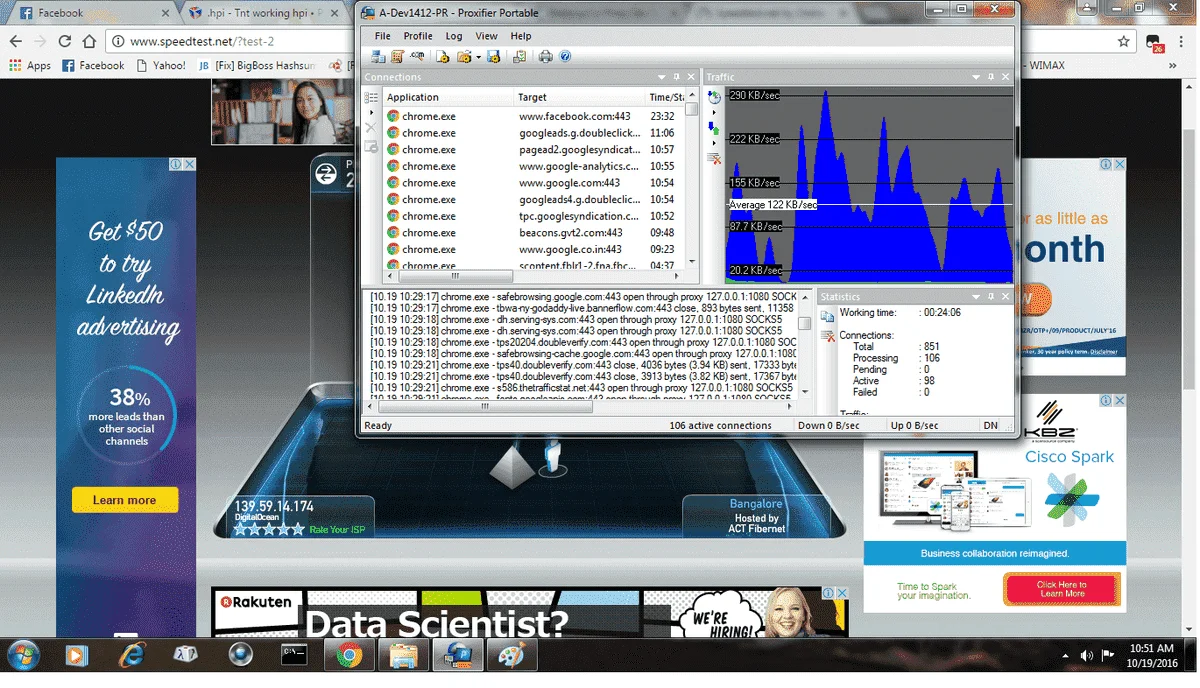The width and height of the screenshot is (1200, 688).
Task: Click the Chrome back arrow
Action: click(x=16, y=42)
